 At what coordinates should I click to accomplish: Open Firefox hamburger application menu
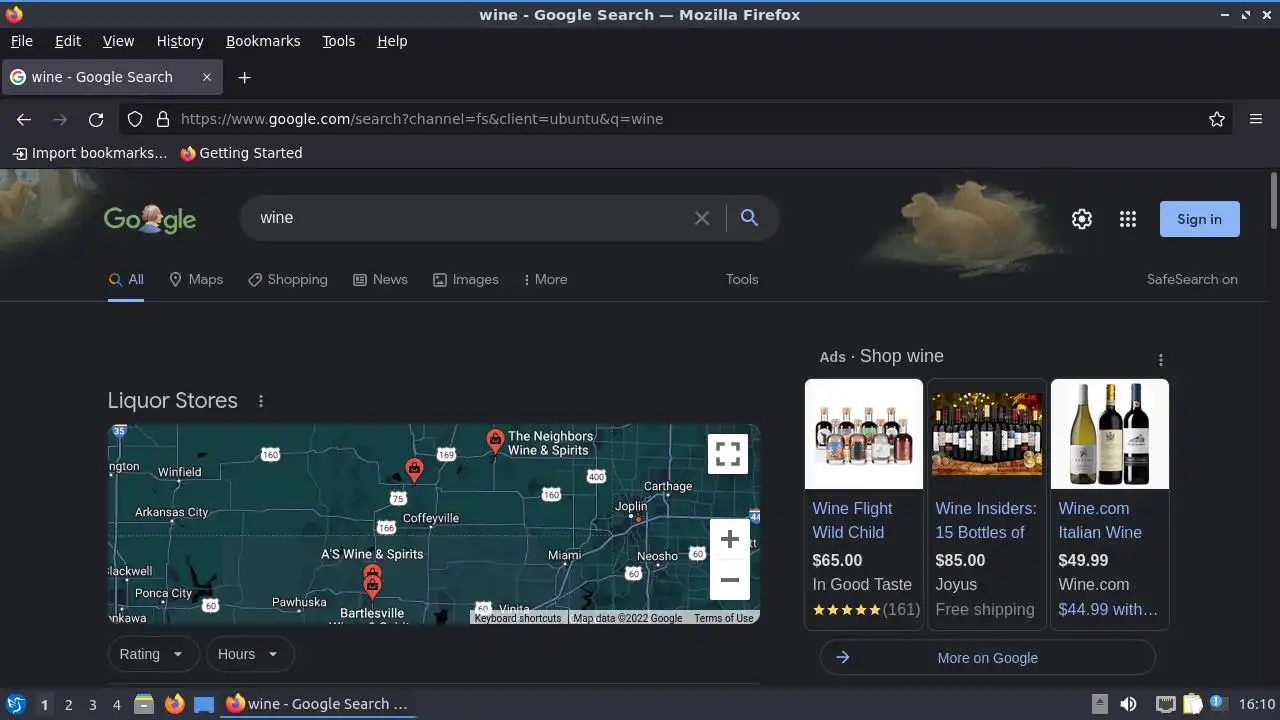pyautogui.click(x=1256, y=119)
